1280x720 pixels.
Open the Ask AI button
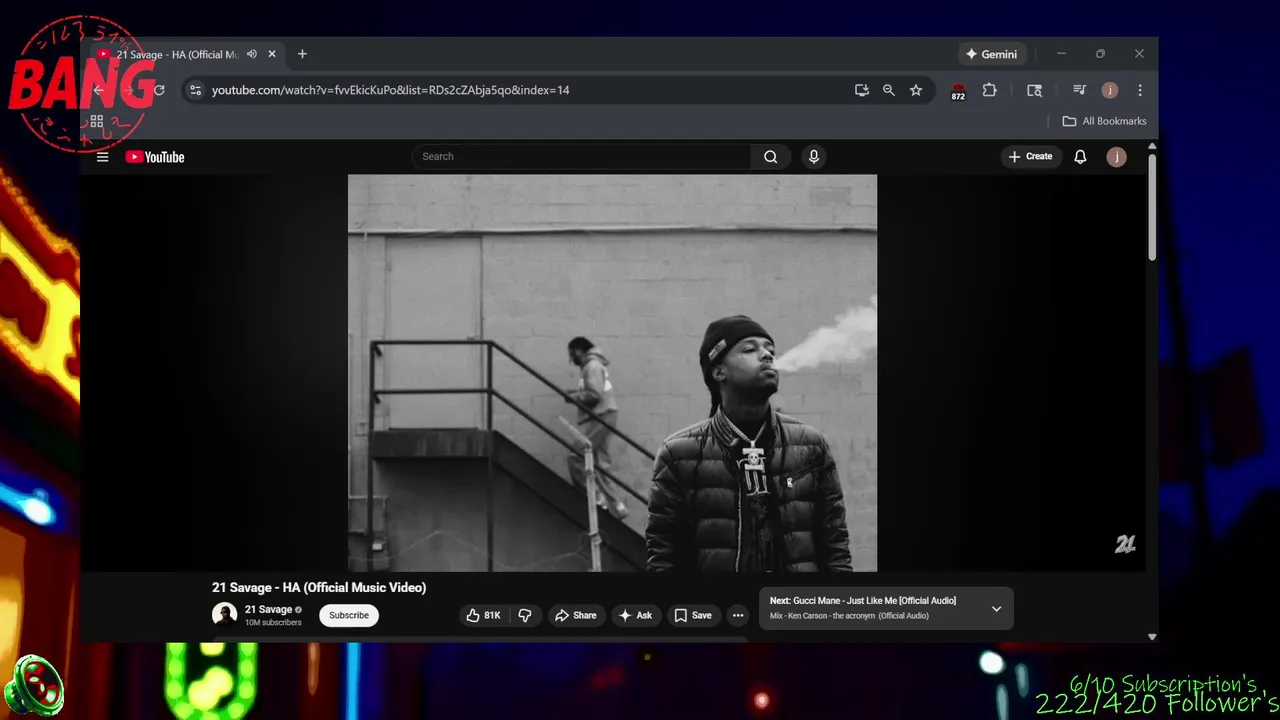pos(635,616)
